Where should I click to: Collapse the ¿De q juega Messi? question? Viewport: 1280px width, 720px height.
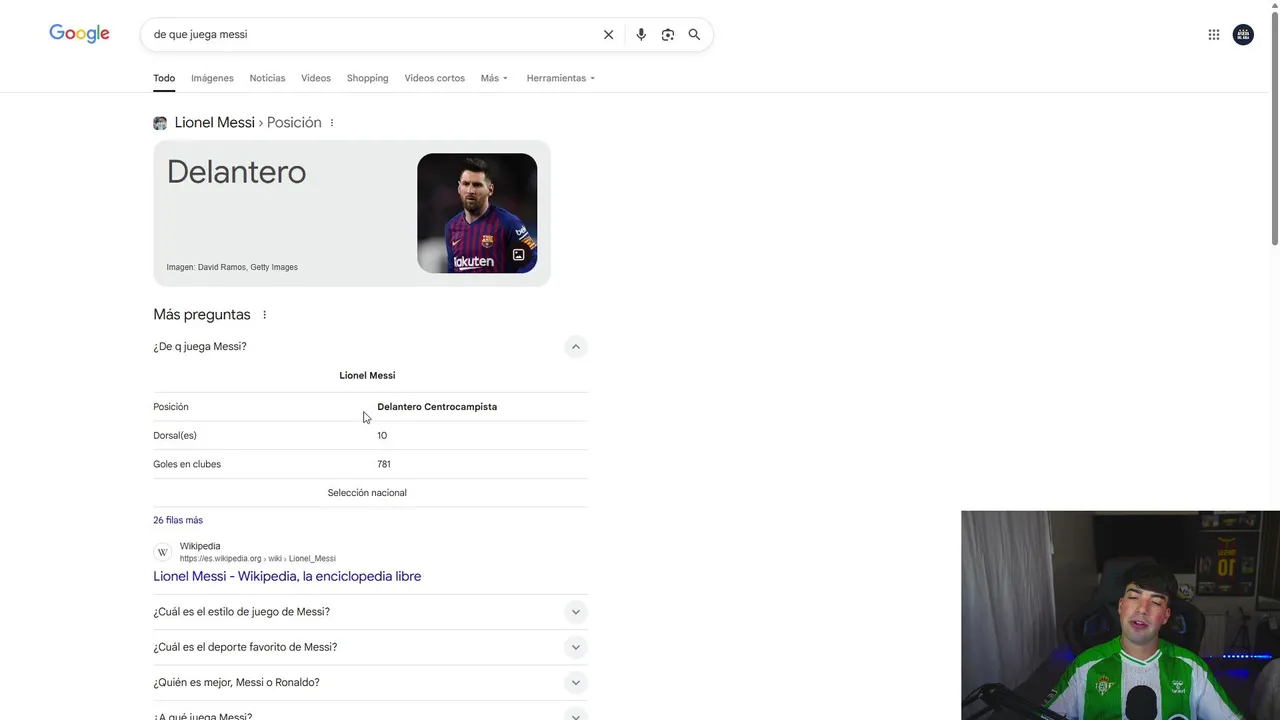575,347
